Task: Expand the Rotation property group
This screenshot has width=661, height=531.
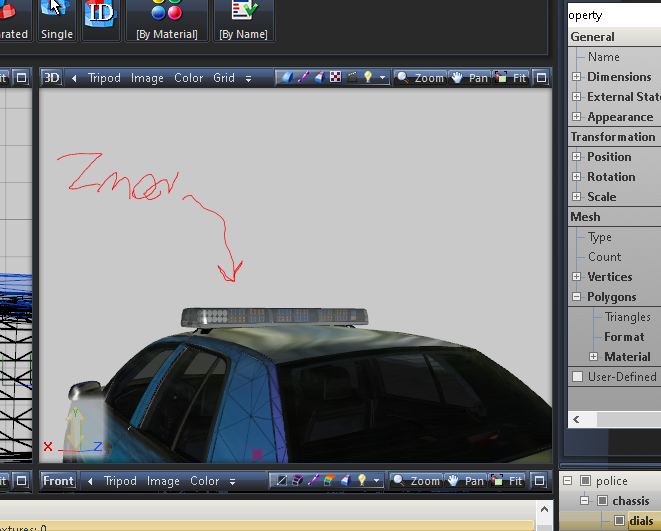Action: 576,176
